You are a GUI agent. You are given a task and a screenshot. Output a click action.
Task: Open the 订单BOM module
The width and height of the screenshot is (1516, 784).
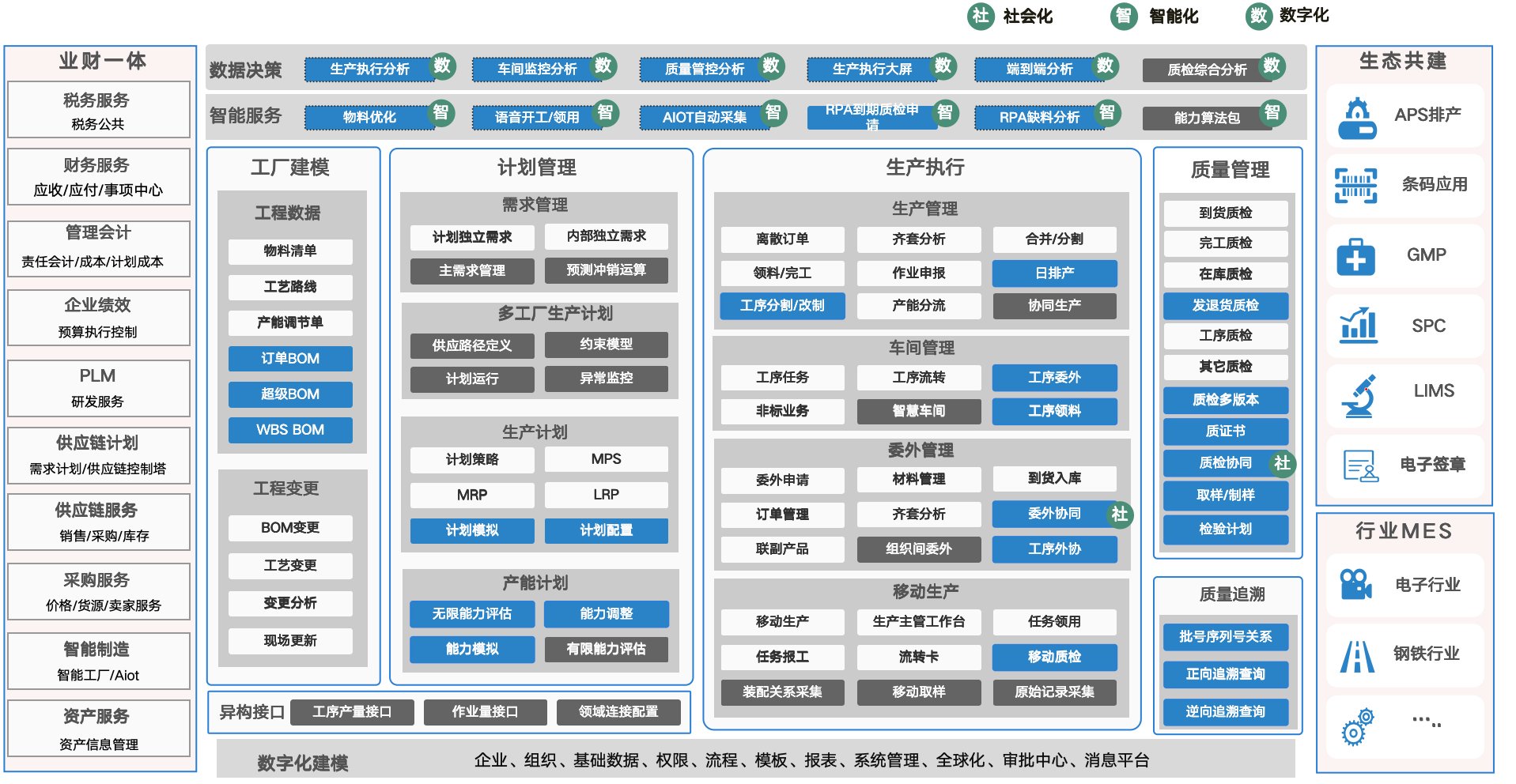pyautogui.click(x=290, y=359)
